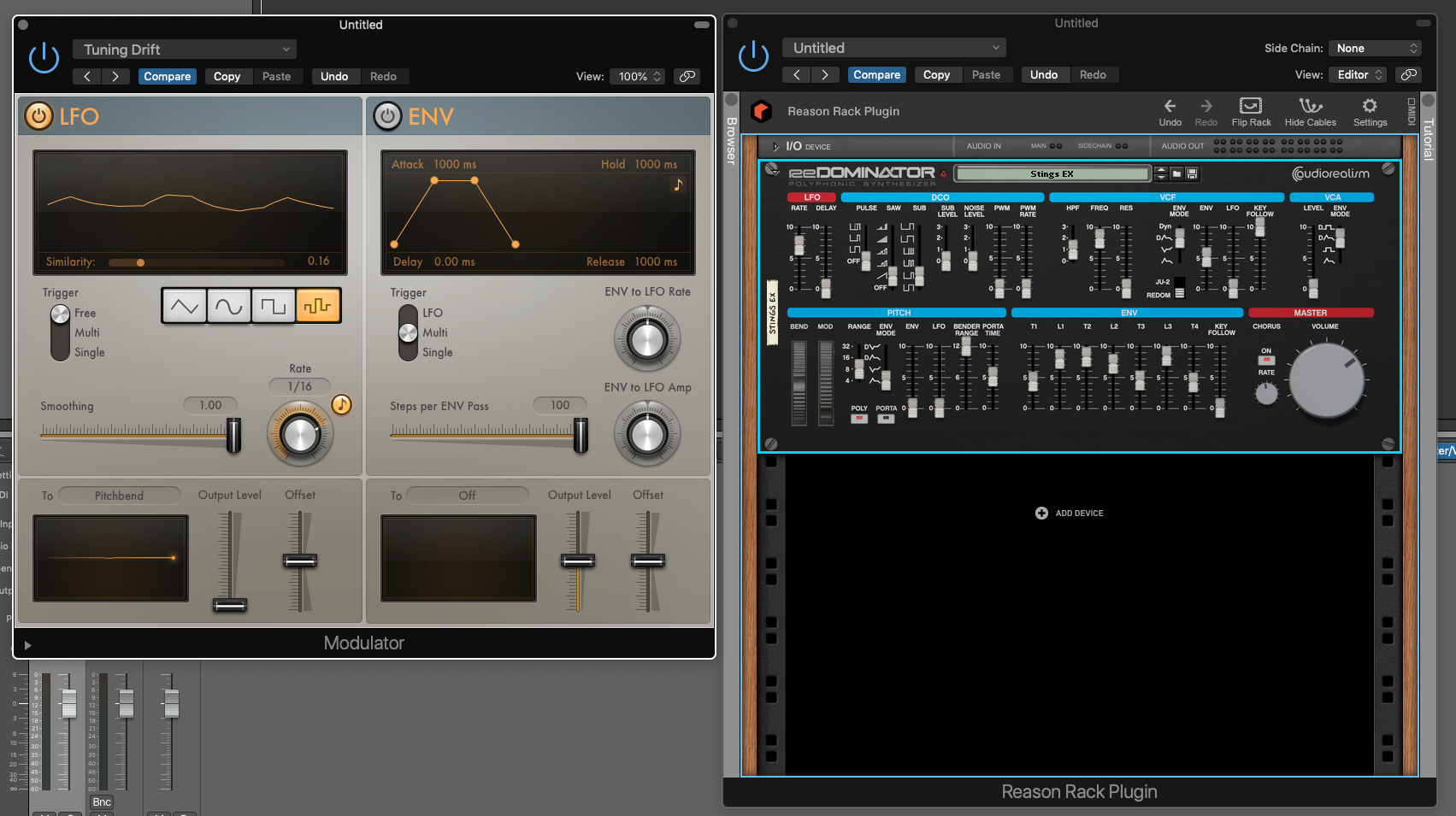This screenshot has width=1456, height=816.
Task: Click Compare in Modulator window
Action: point(168,76)
